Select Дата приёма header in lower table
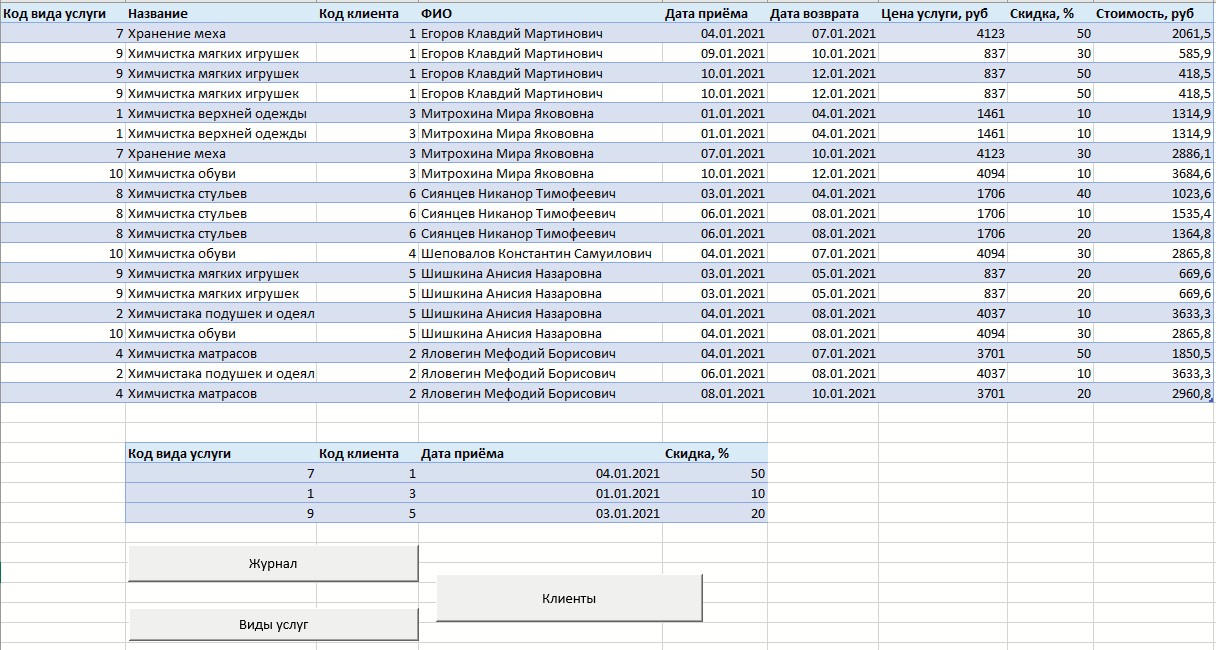 click(540, 453)
